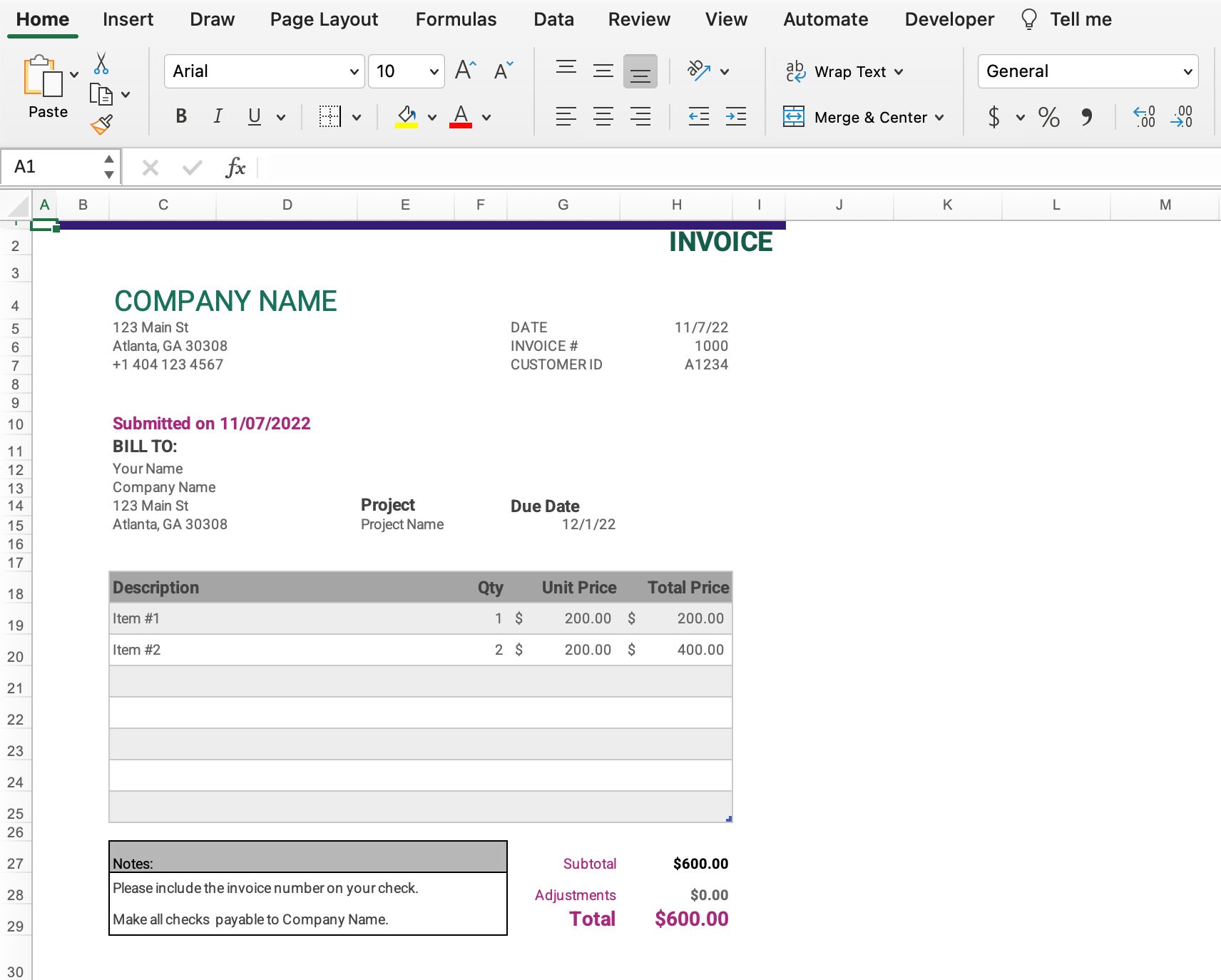Apply percent number style
Viewport: 1221px width, 980px height.
tap(1049, 118)
